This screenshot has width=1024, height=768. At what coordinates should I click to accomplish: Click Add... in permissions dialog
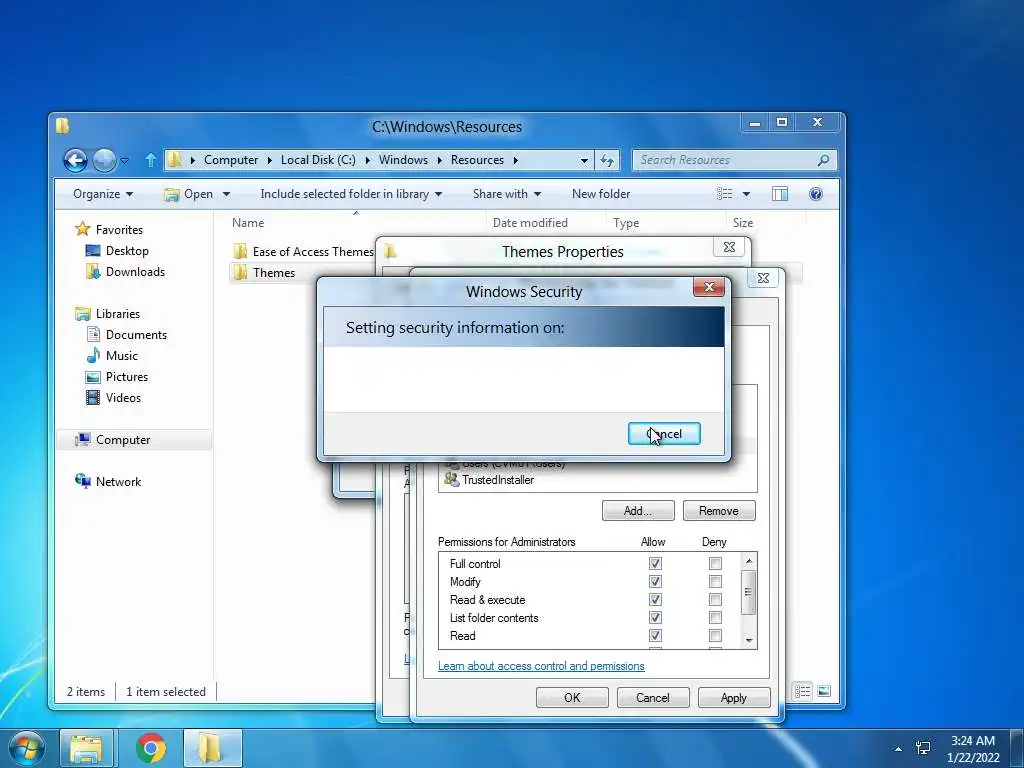tap(638, 511)
